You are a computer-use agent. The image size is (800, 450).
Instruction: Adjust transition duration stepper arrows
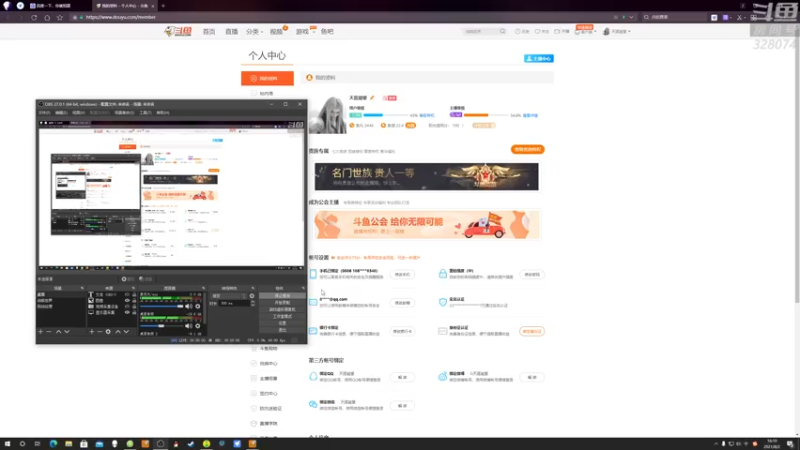pyautogui.click(x=253, y=303)
